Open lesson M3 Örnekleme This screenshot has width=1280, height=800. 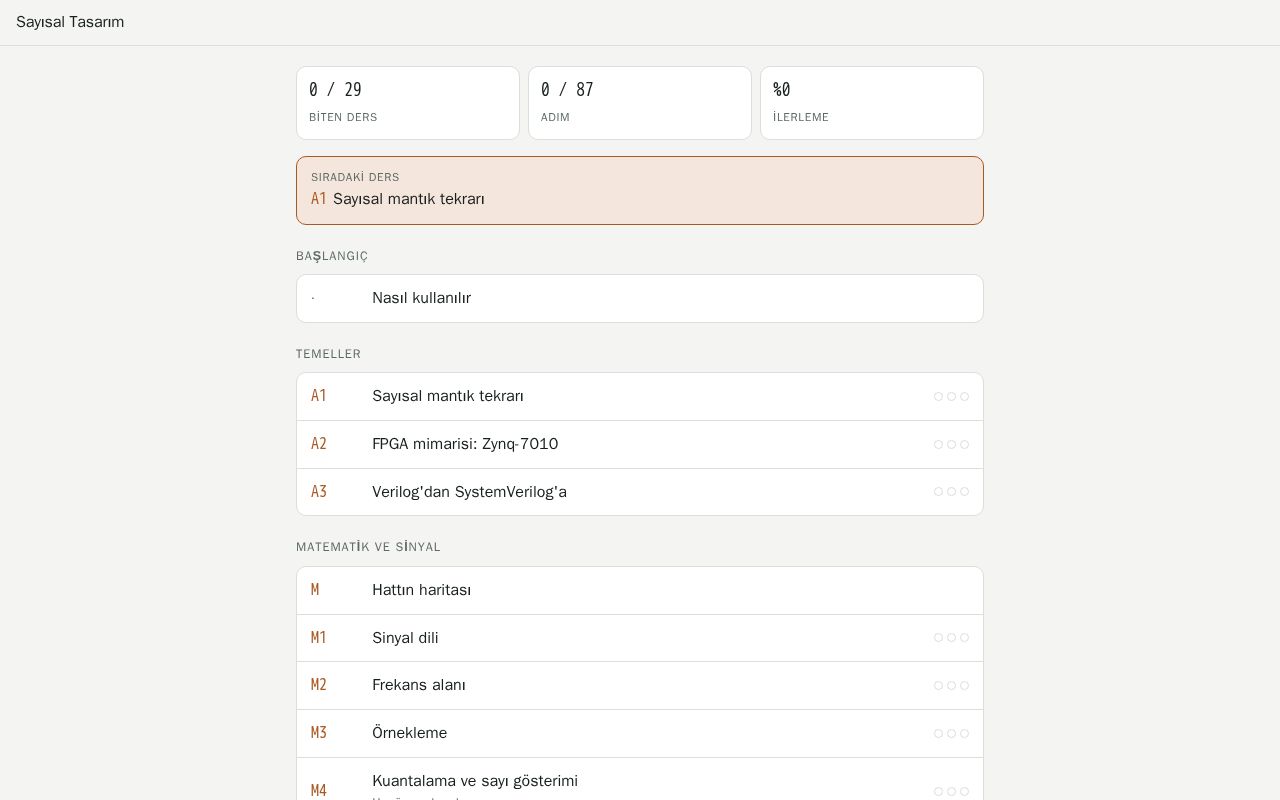pyautogui.click(x=640, y=733)
